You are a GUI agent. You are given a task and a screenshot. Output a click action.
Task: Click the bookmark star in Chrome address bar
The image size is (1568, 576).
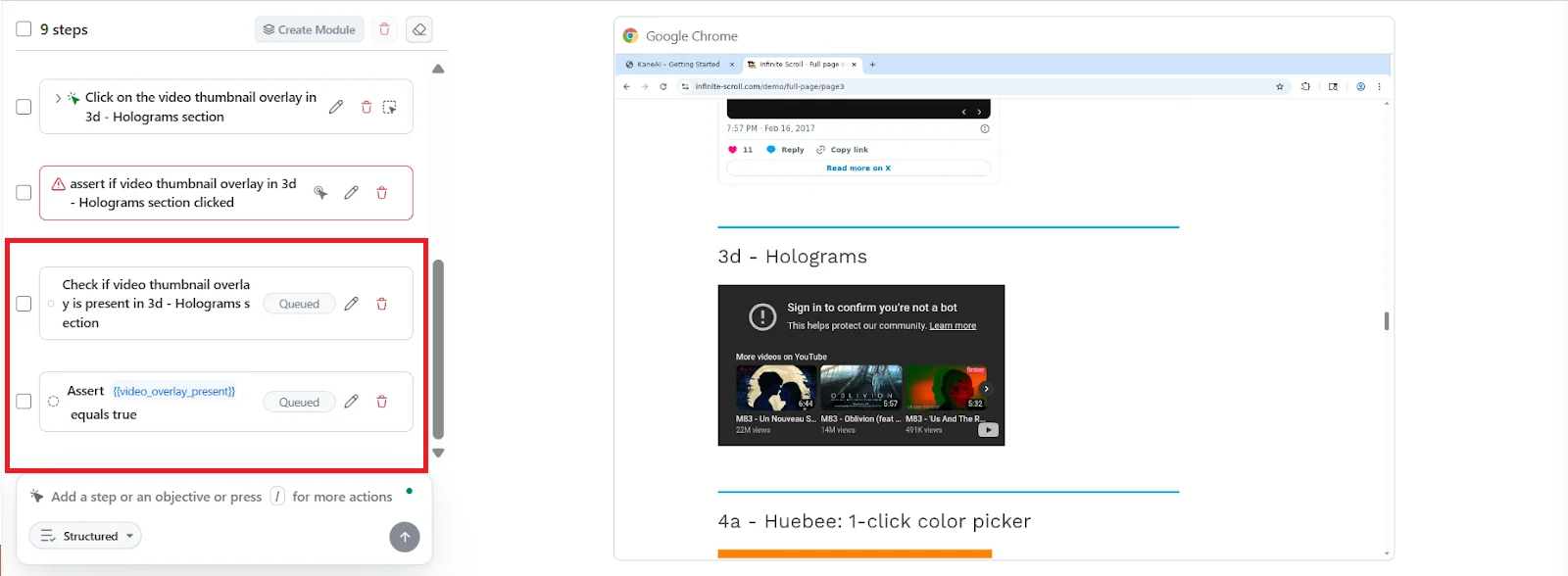pyautogui.click(x=1279, y=86)
